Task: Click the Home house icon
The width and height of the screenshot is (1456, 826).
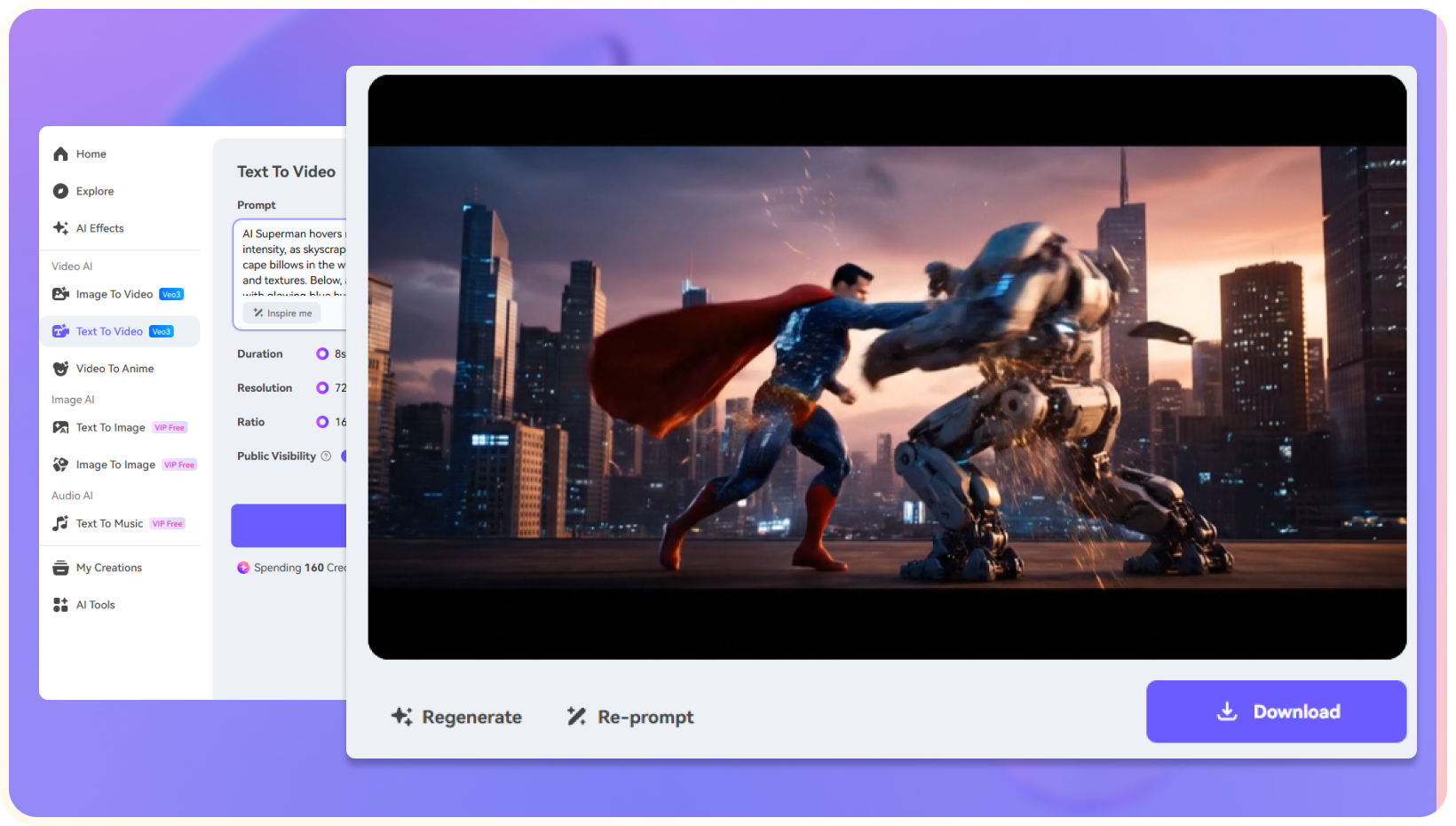Action: (60, 154)
